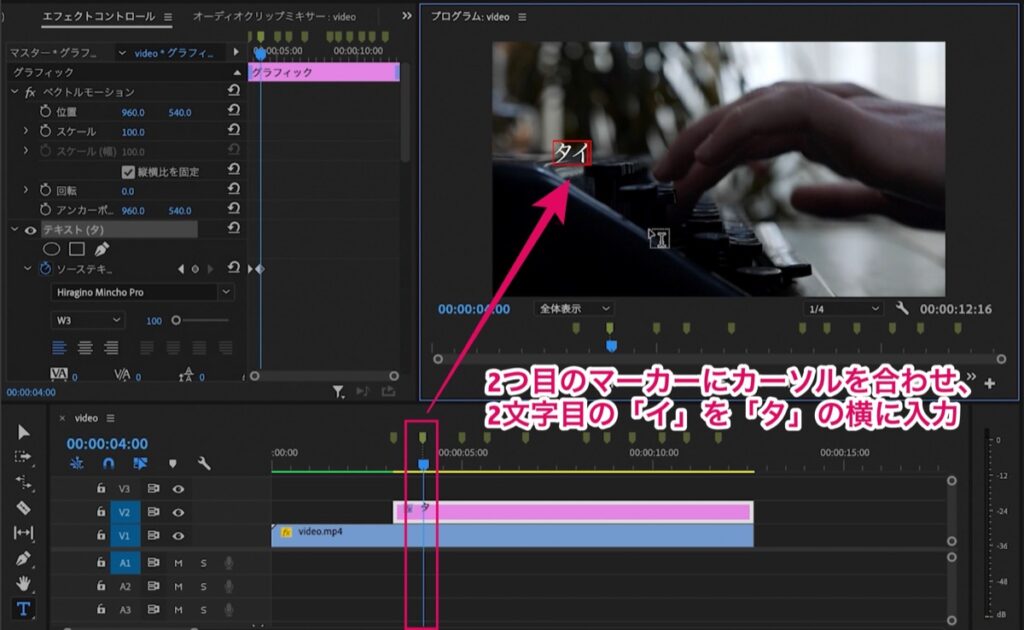The image size is (1024, 630).
Task: Switch to エフェクトコントロール tab
Action: (x=99, y=16)
